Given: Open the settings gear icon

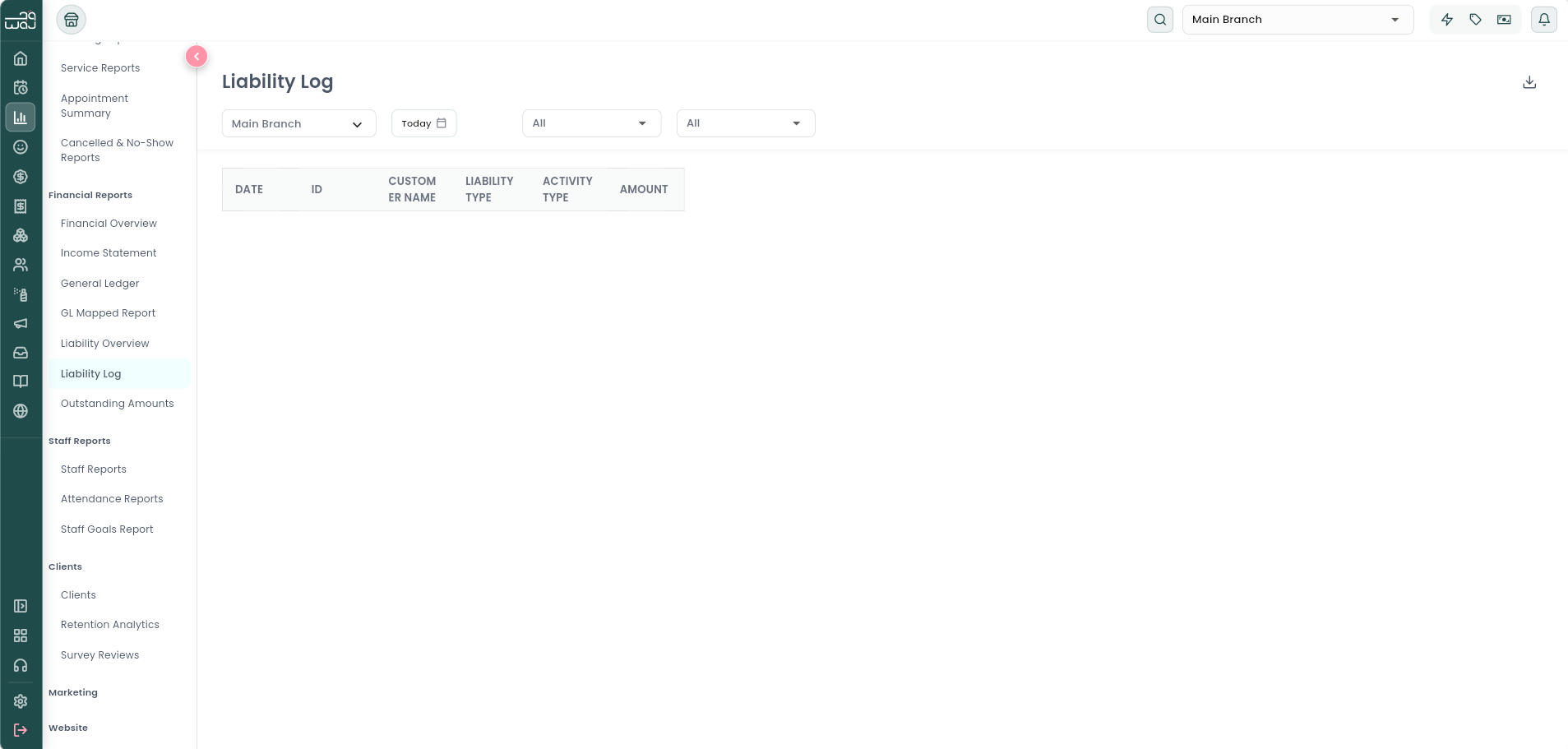Looking at the screenshot, I should (21, 701).
